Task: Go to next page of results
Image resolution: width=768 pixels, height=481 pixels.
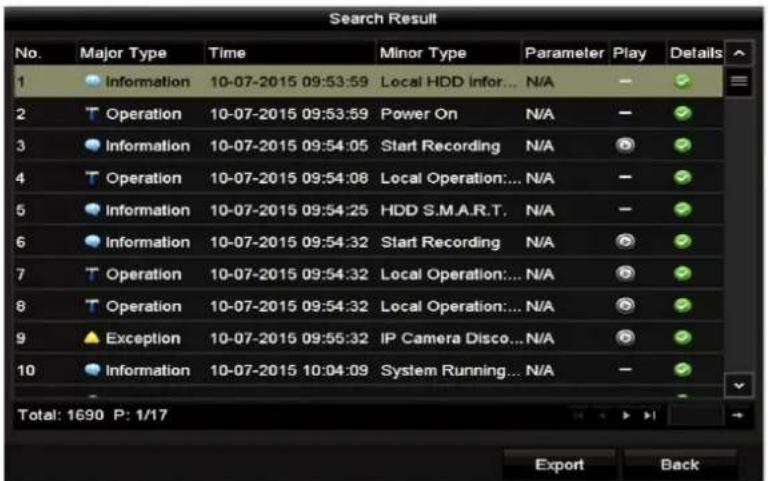Action: 625,415
